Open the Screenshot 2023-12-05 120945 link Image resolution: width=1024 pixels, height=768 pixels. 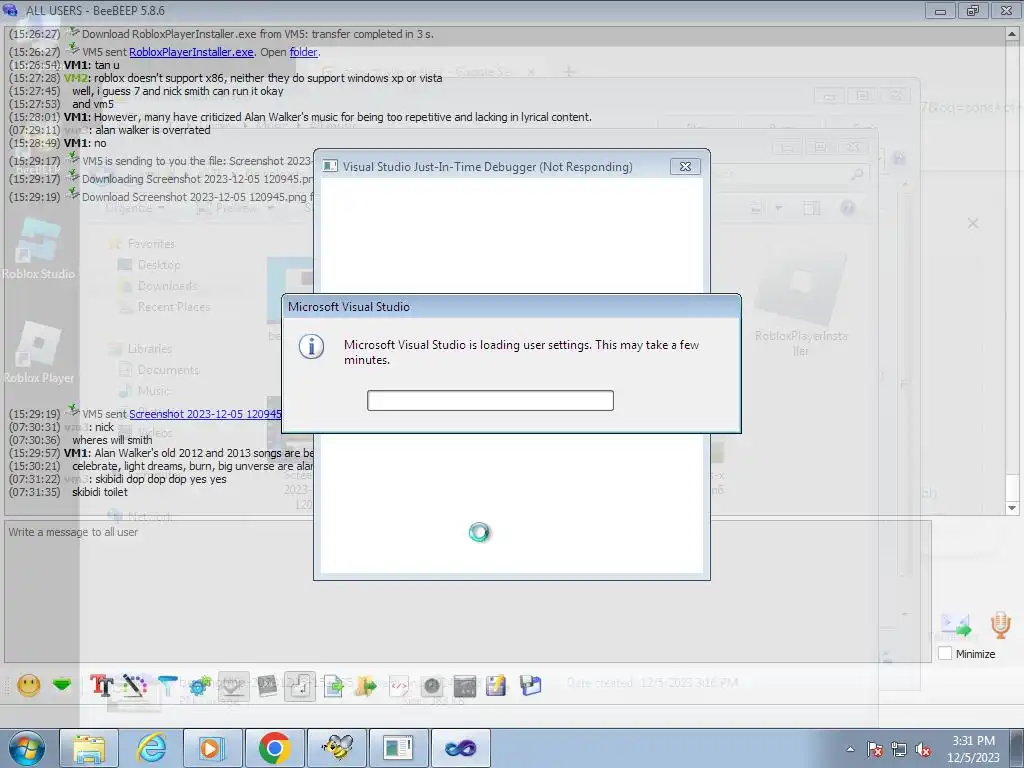206,414
